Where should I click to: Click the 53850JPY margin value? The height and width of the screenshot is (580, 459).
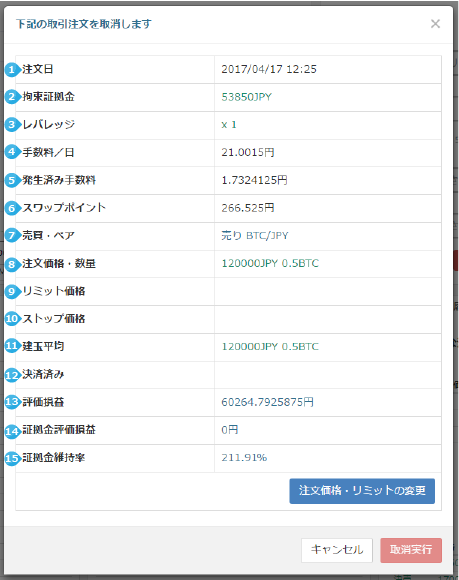click(246, 97)
